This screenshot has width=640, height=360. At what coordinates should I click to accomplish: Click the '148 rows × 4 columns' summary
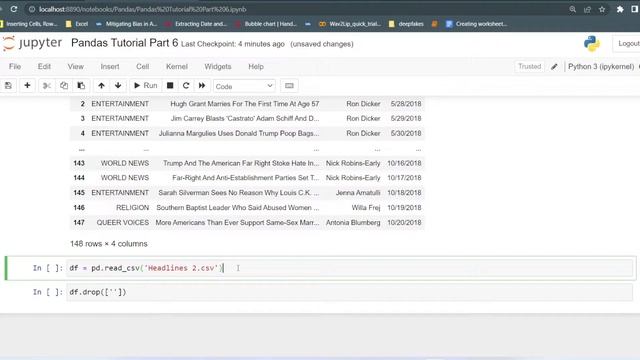(x=109, y=244)
